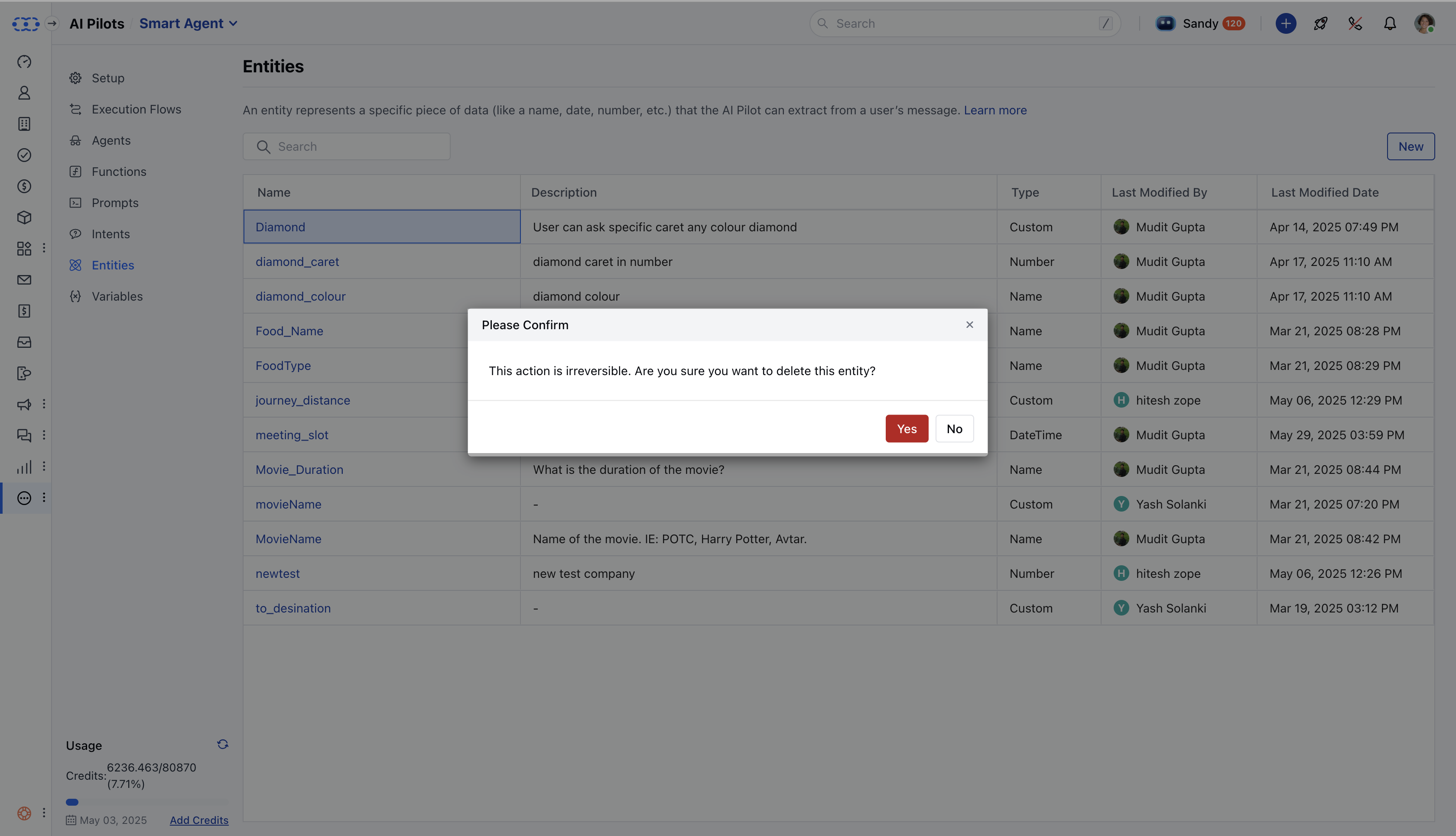Close the Please Confirm dialog
This screenshot has width=1456, height=836.
(969, 324)
